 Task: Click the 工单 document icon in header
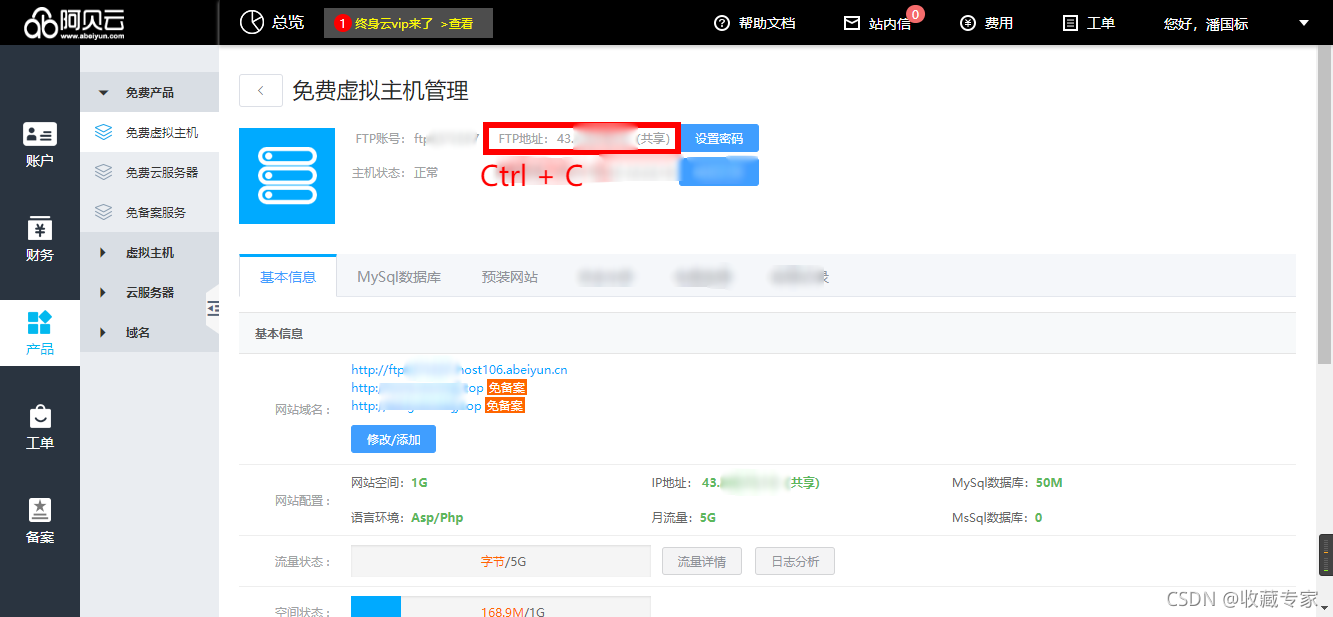[x=1070, y=23]
